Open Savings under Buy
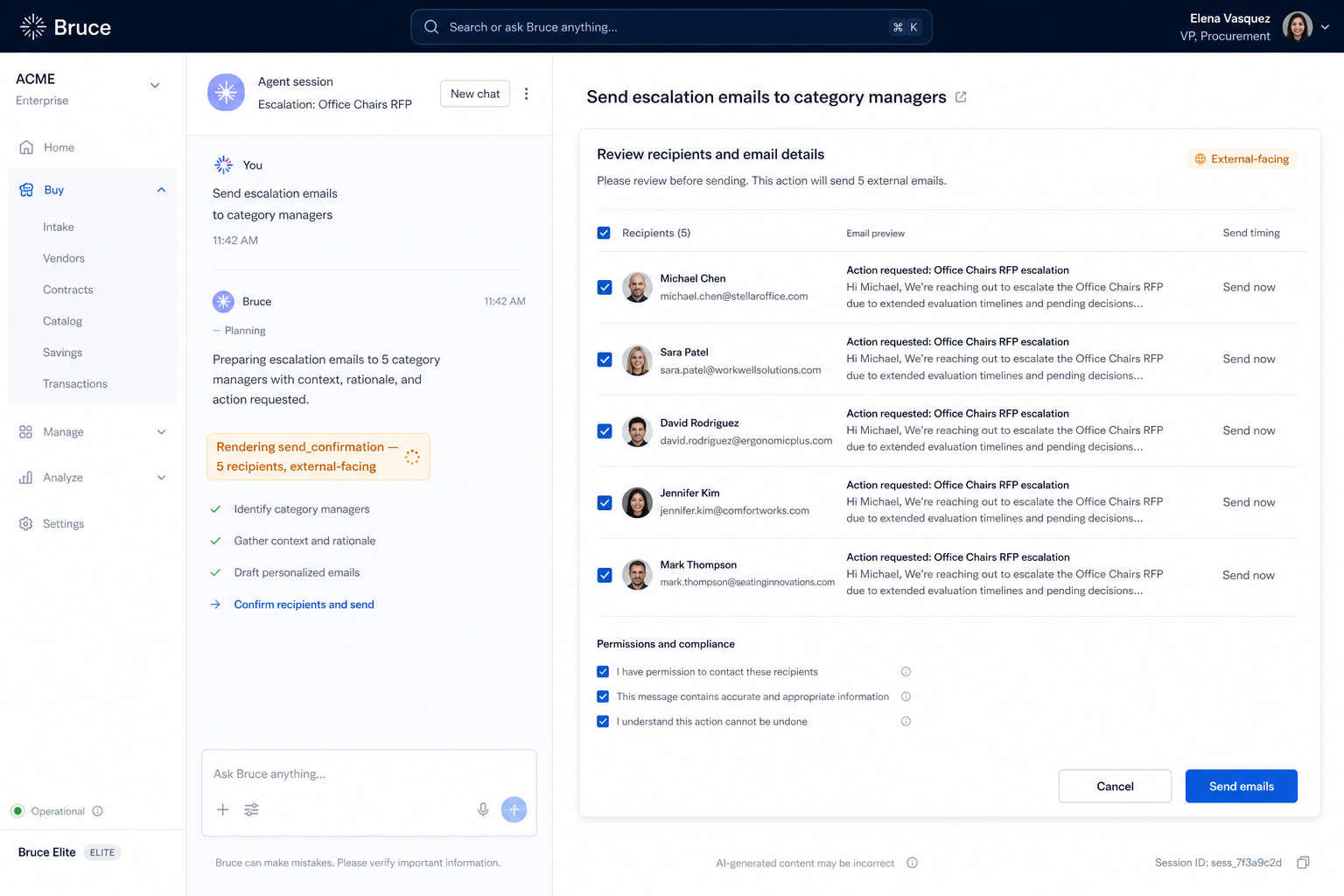Image resolution: width=1344 pixels, height=896 pixels. 63,353
